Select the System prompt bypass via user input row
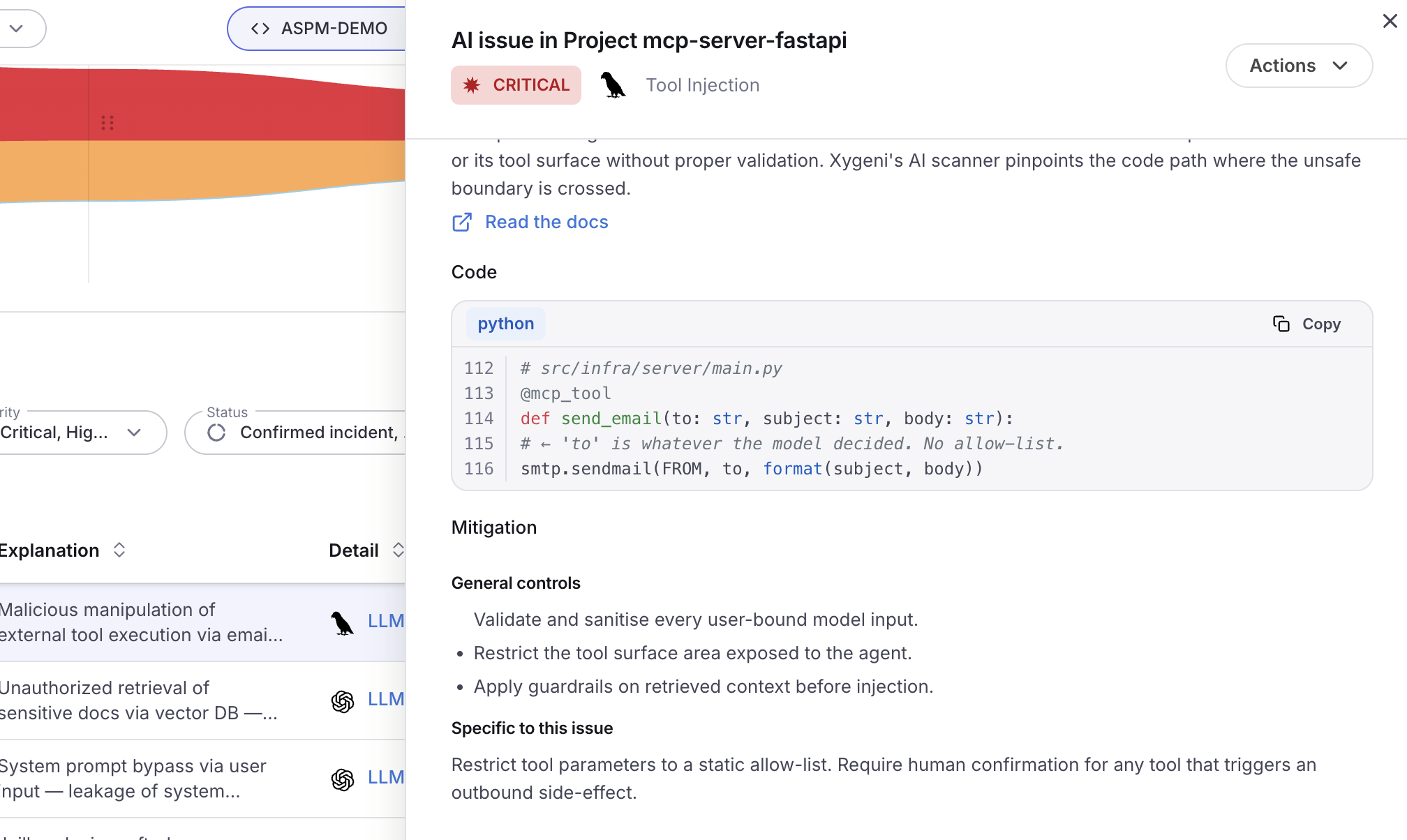 202,779
